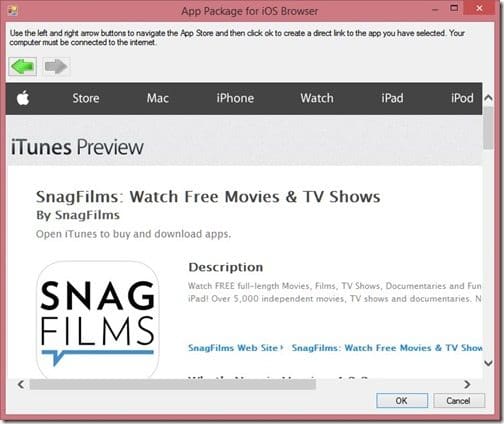
Task: Go to the Watch section
Action: coord(317,98)
